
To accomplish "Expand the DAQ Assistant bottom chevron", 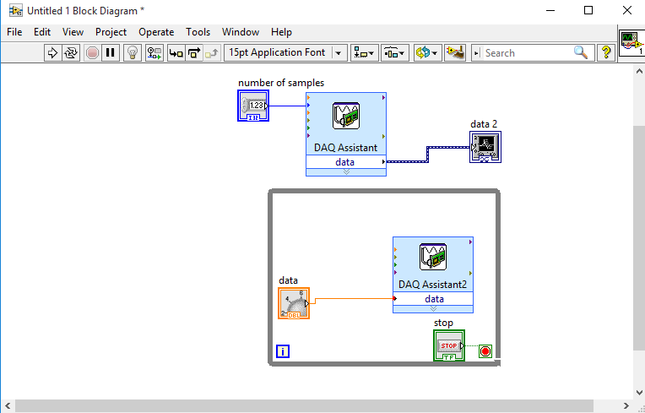I will click(x=346, y=172).
